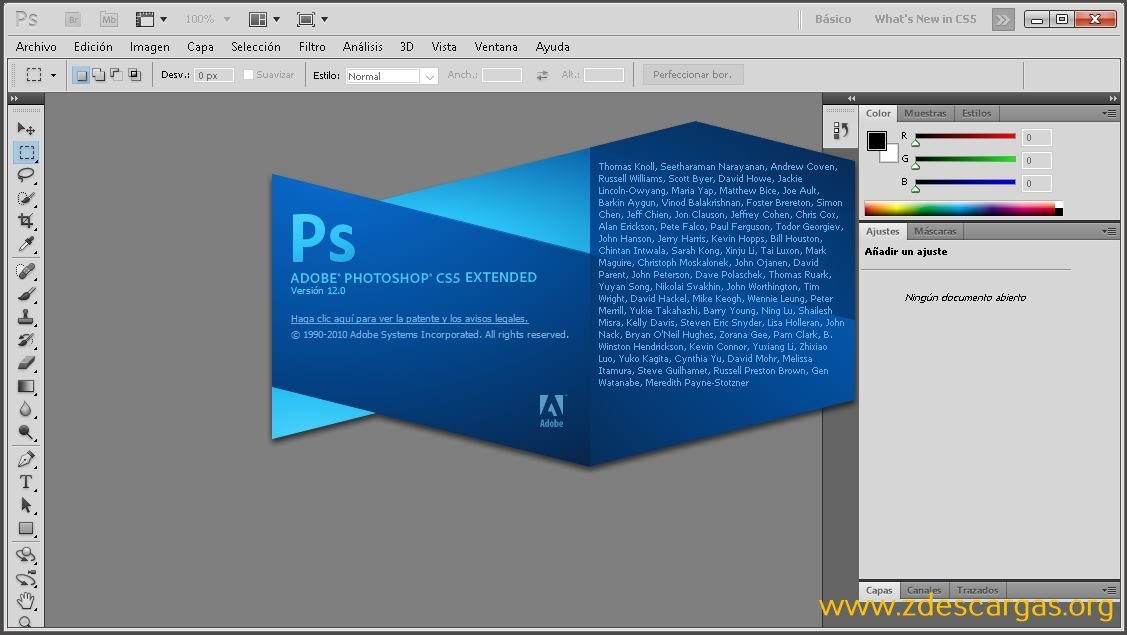
Task: Select the Rectangle shape tool
Action: (26, 529)
